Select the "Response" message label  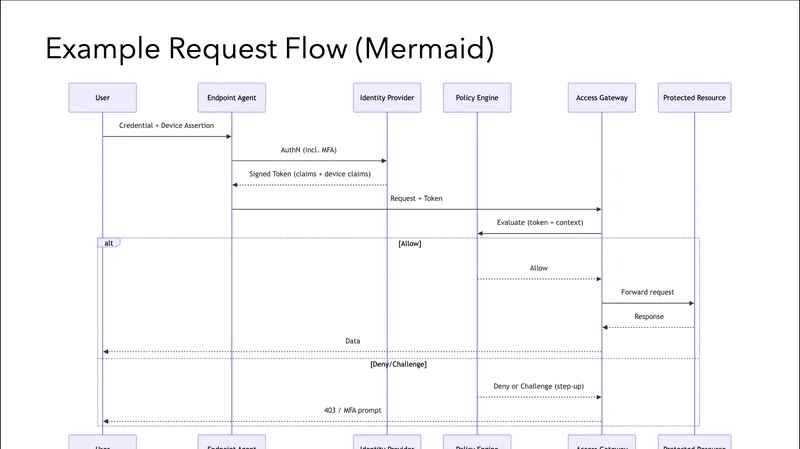[647, 316]
